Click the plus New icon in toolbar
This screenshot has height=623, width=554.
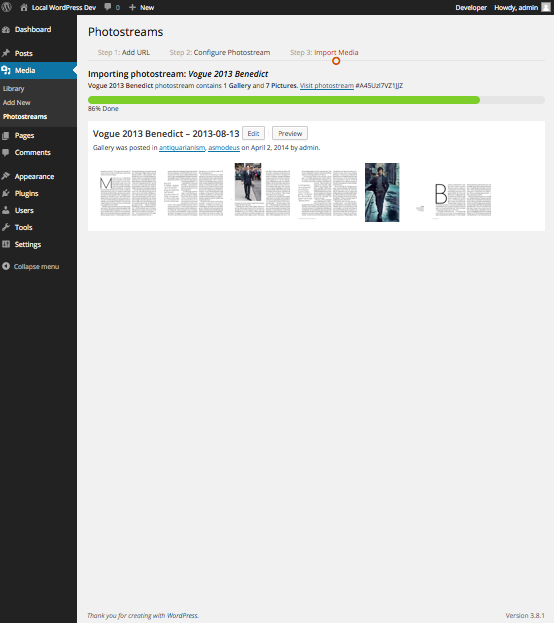coord(132,8)
